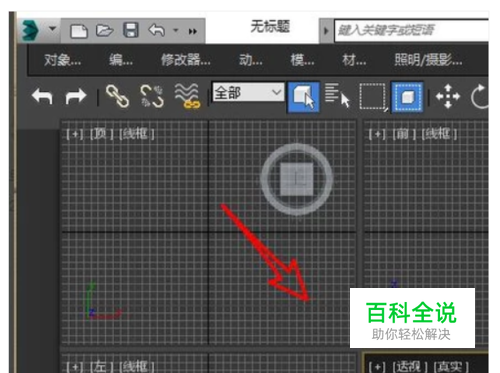Click the [真实] shading label

(x=451, y=367)
